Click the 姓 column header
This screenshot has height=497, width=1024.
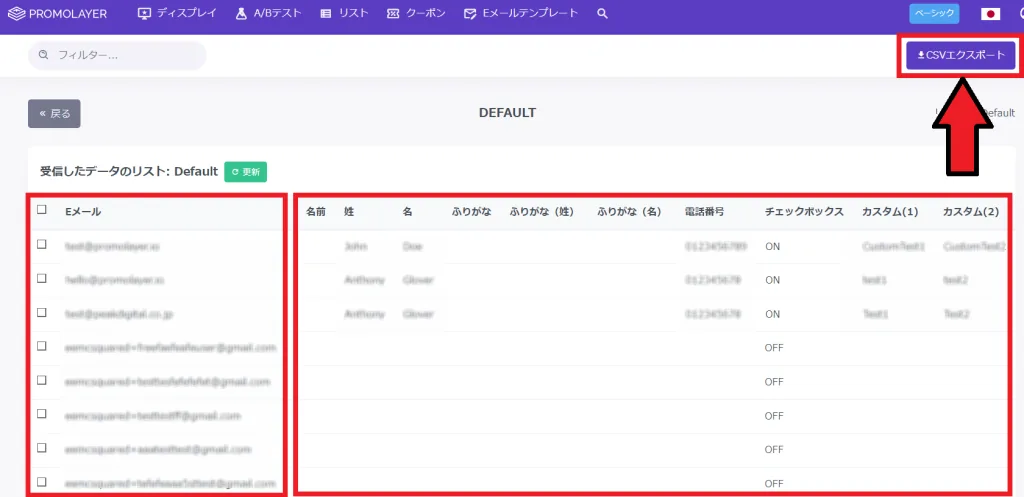(x=349, y=212)
